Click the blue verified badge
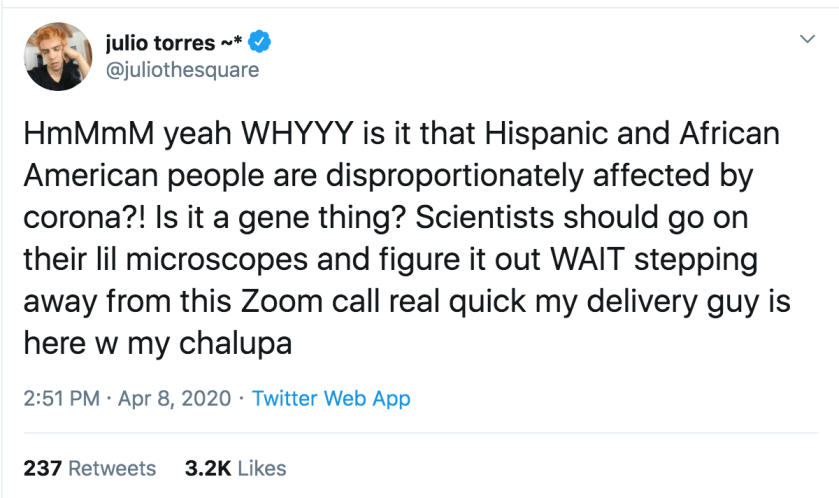 tap(261, 42)
